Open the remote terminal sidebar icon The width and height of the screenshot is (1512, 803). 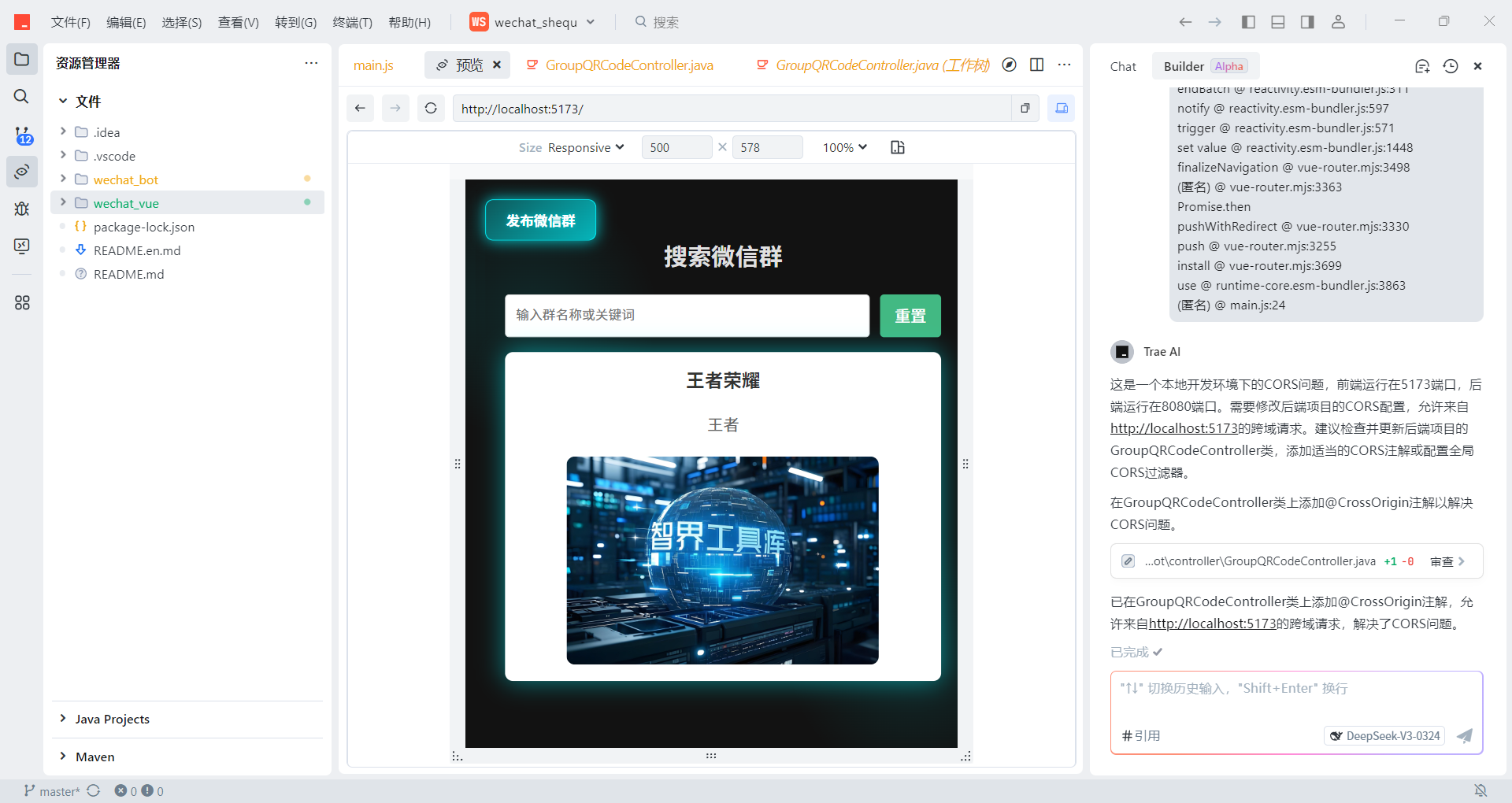click(x=22, y=246)
